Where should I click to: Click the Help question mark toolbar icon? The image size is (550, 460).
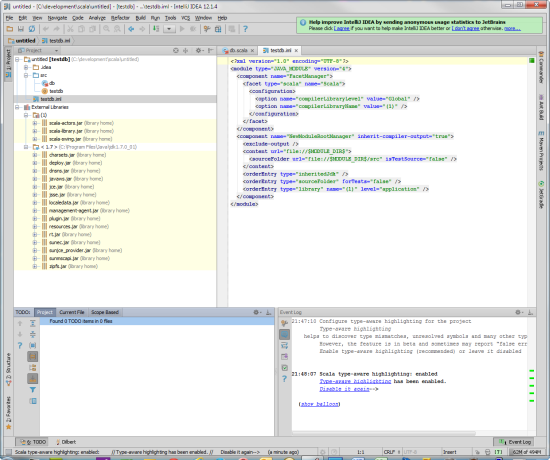coord(245,29)
